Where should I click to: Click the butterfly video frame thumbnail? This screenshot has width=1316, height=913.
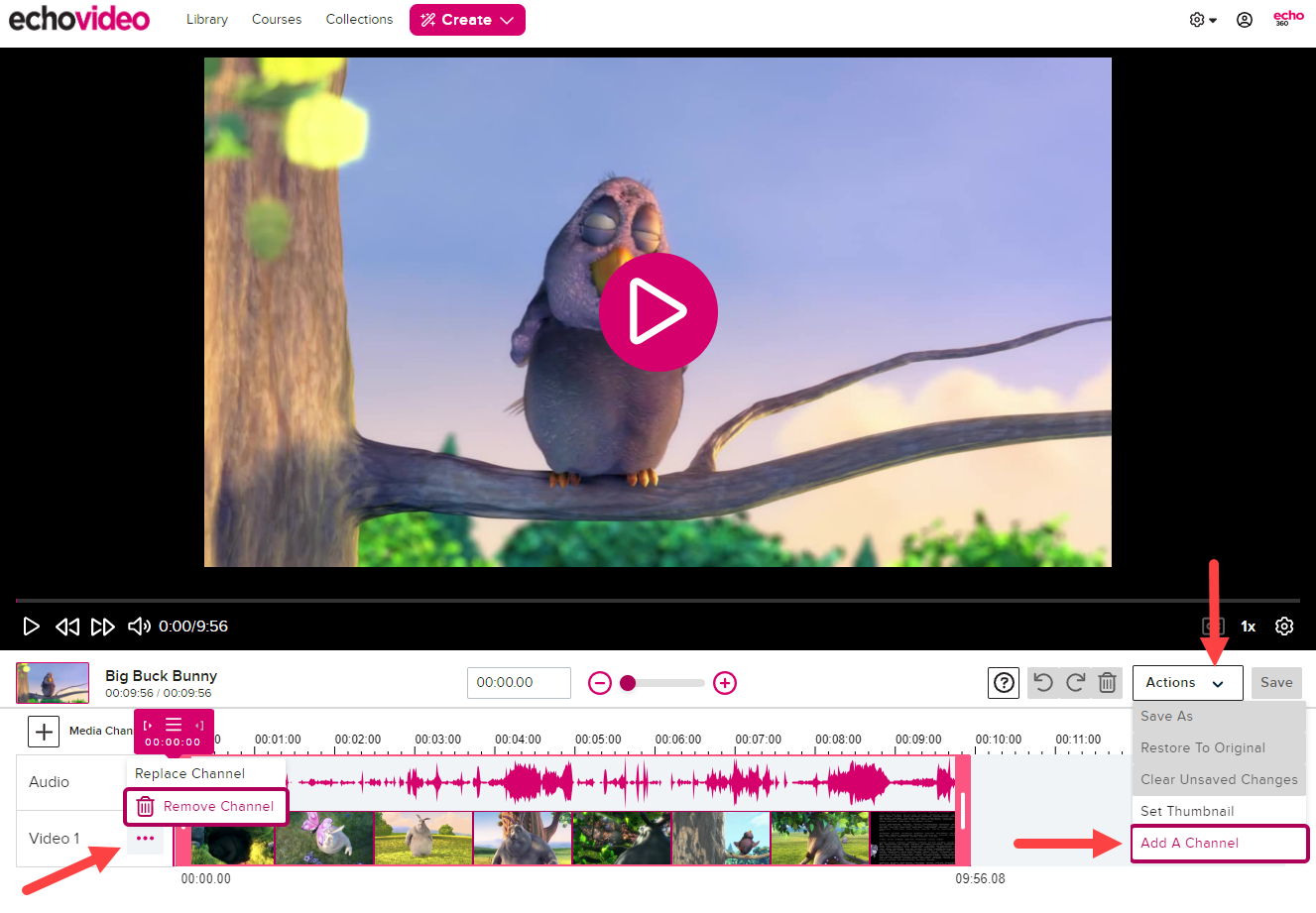(324, 839)
